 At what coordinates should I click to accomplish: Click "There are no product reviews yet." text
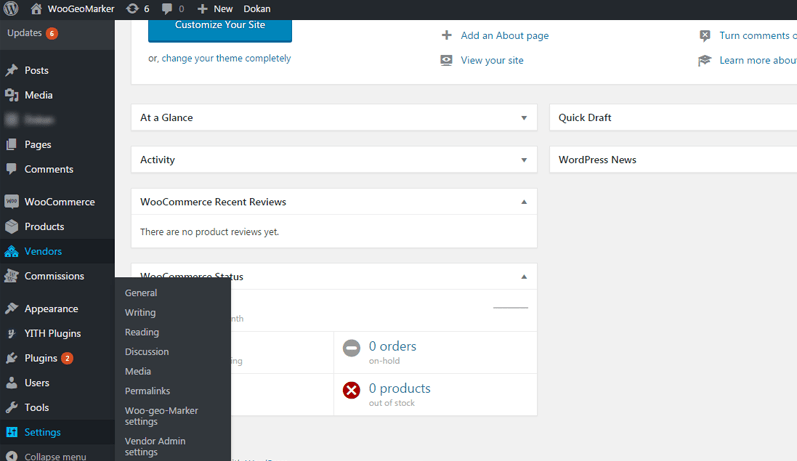coord(209,232)
